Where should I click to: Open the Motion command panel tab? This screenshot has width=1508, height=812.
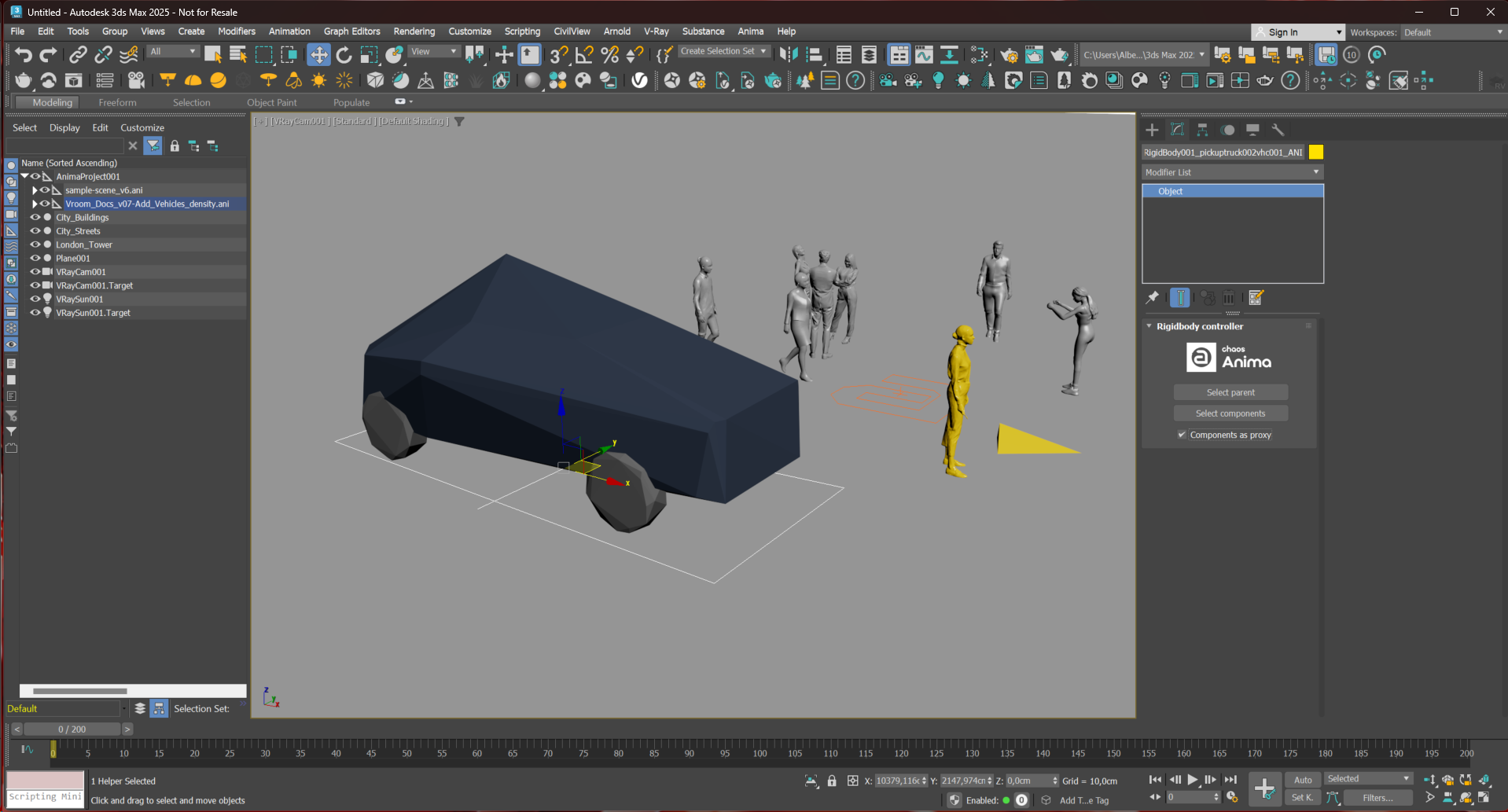pos(1227,130)
